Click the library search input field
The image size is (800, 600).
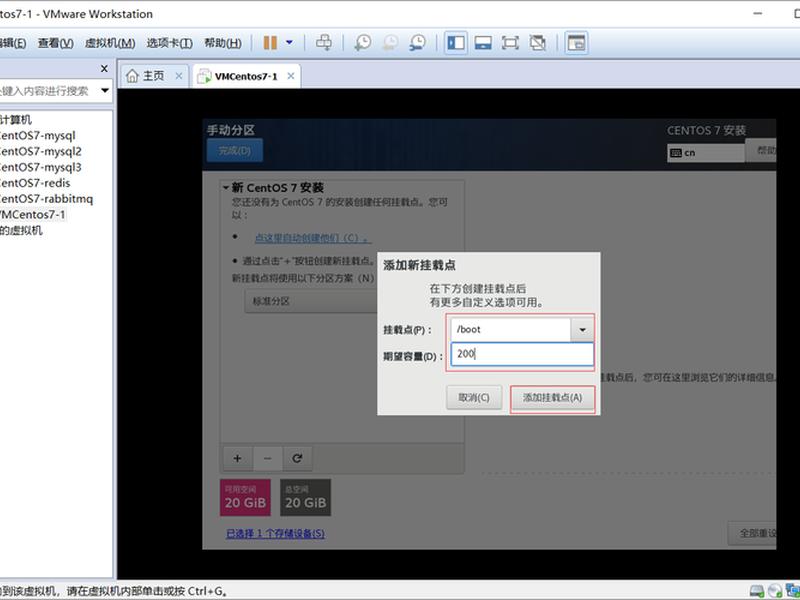pyautogui.click(x=47, y=91)
